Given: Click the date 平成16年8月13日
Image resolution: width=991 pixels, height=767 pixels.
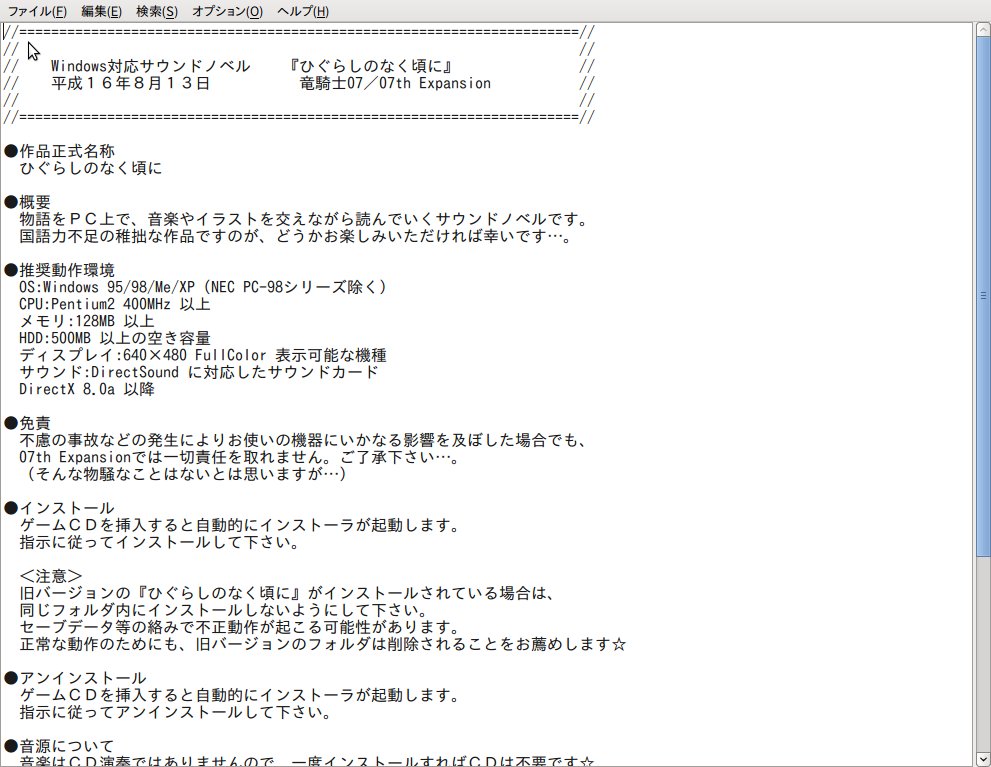Looking at the screenshot, I should coord(130,83).
